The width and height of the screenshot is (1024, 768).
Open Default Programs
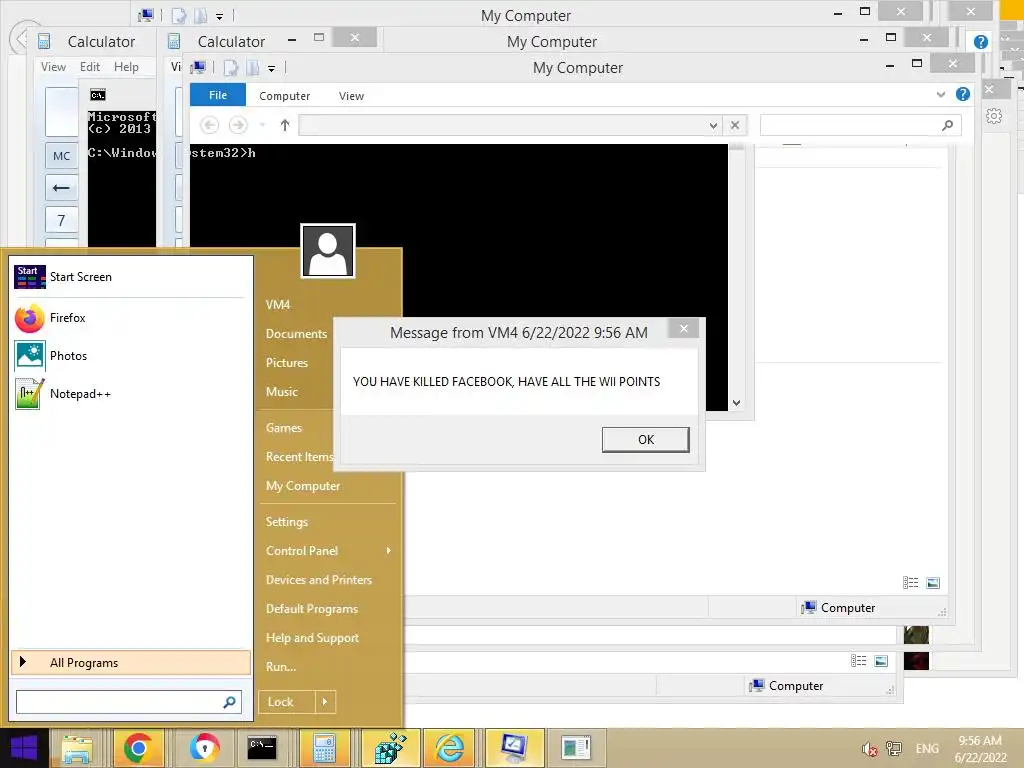[312, 609]
